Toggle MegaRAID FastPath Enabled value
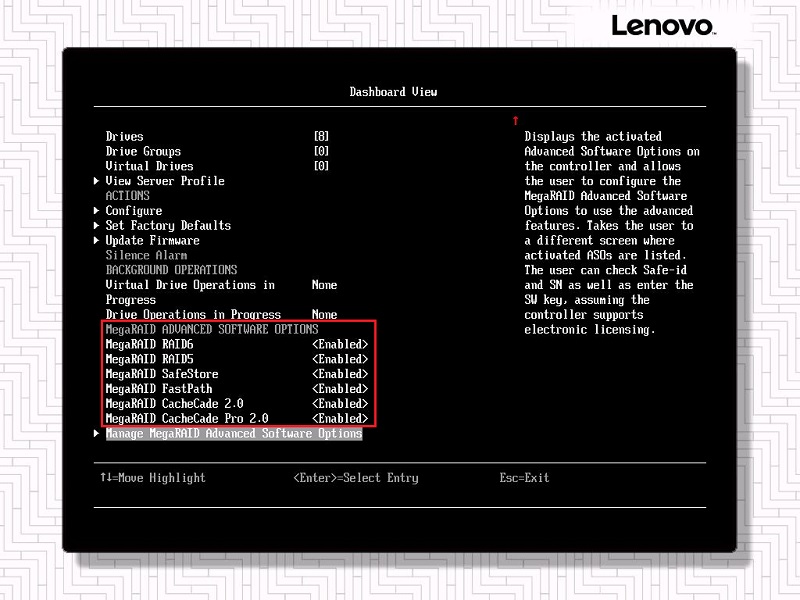Image resolution: width=800 pixels, height=600 pixels. point(340,389)
